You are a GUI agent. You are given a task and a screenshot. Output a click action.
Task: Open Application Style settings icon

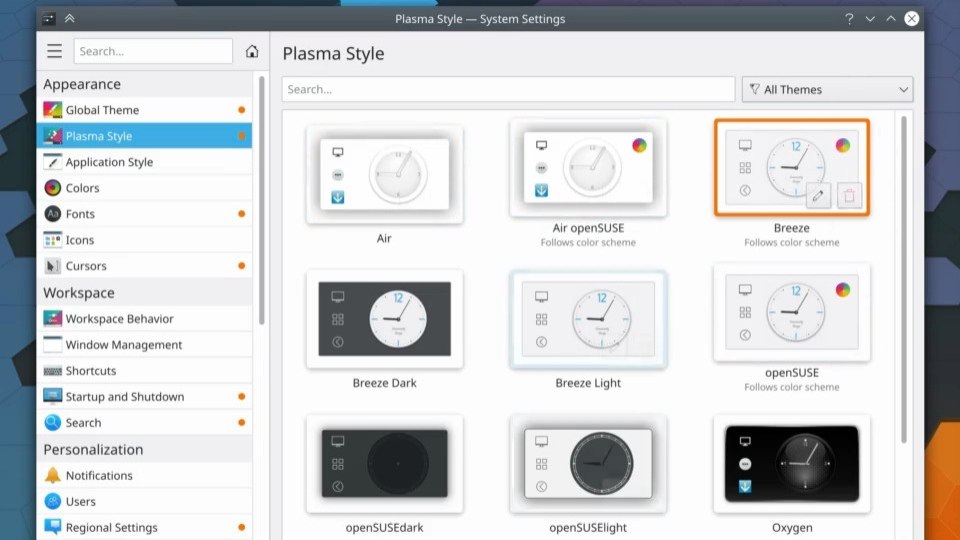click(53, 162)
